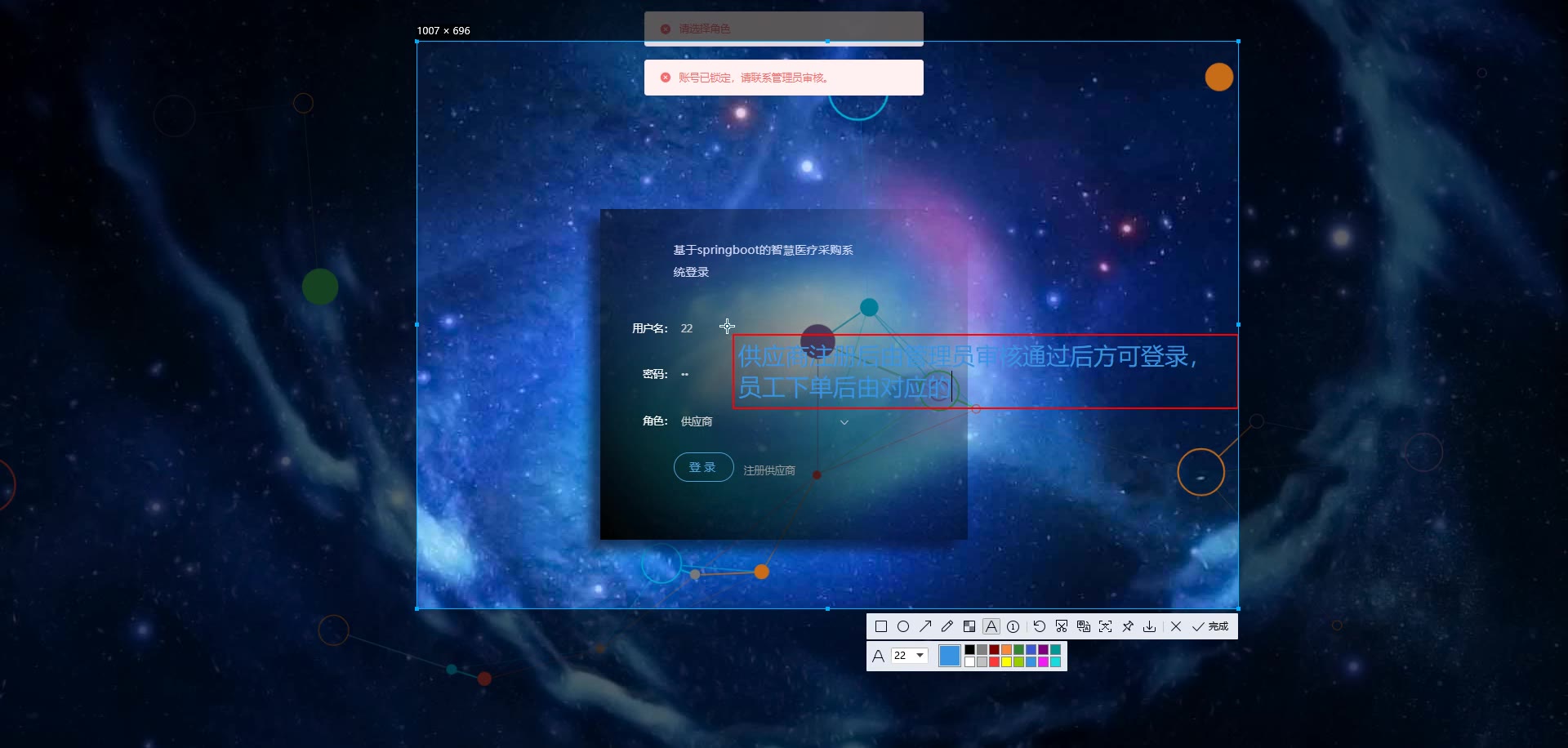Image resolution: width=1568 pixels, height=748 pixels.
Task: Pick the light gray color swatch
Action: pyautogui.click(x=982, y=661)
